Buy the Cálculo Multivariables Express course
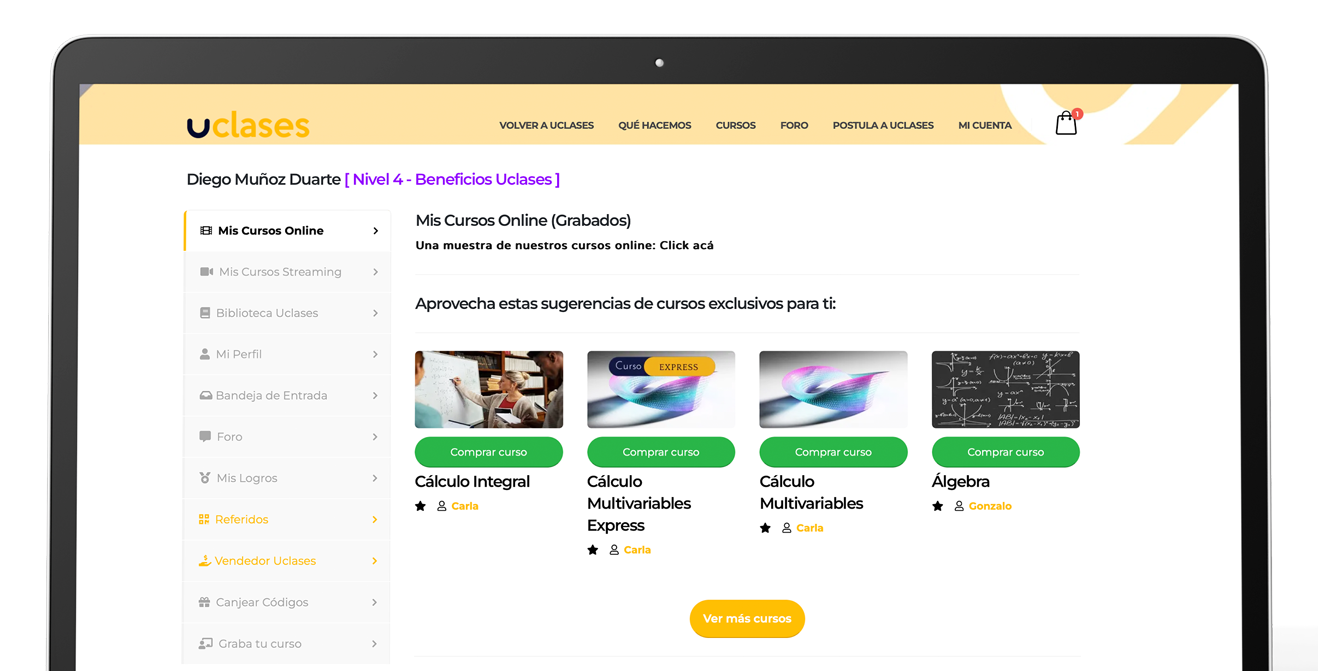The image size is (1318, 671). pos(661,452)
